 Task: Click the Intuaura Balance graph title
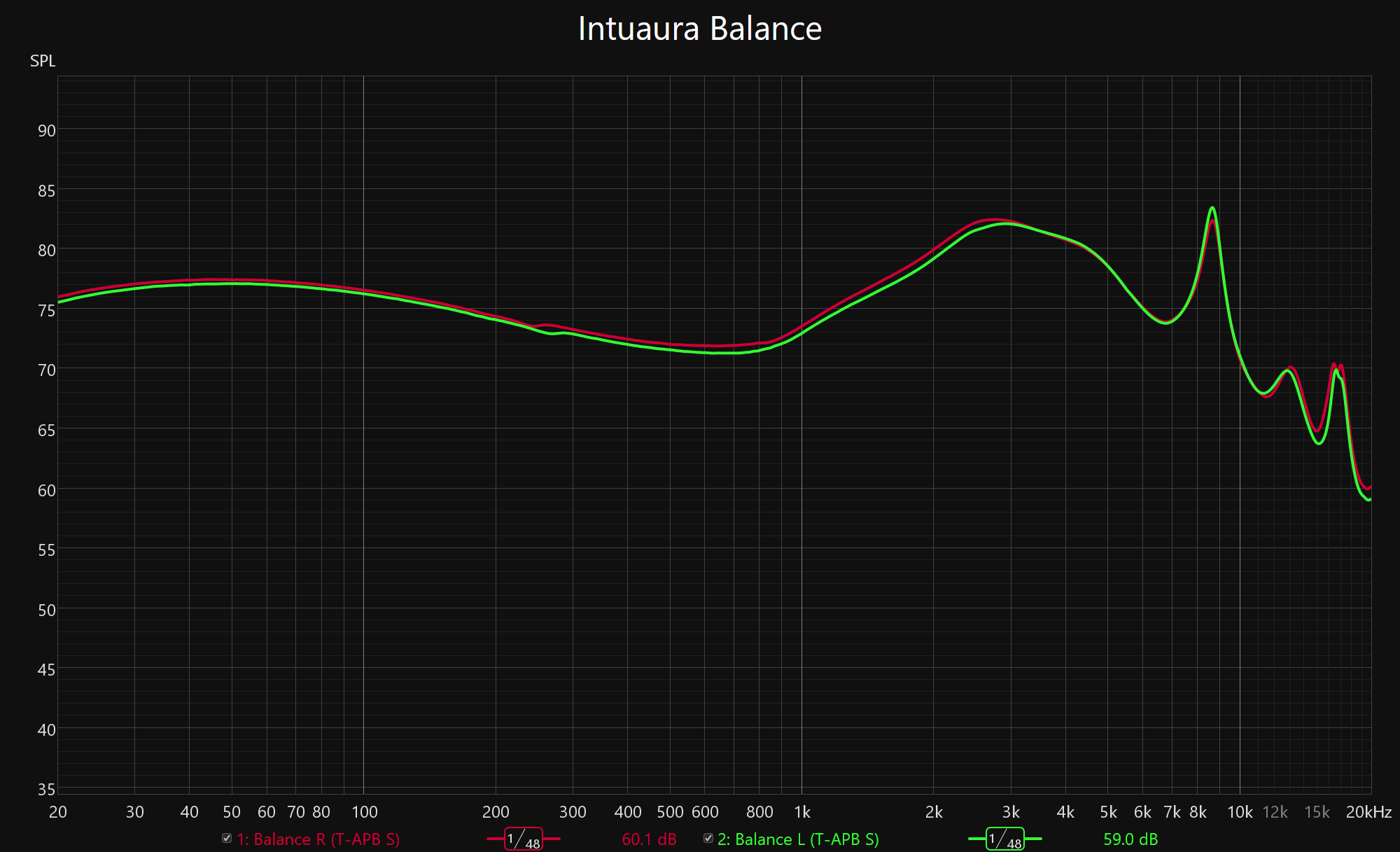pyautogui.click(x=699, y=29)
